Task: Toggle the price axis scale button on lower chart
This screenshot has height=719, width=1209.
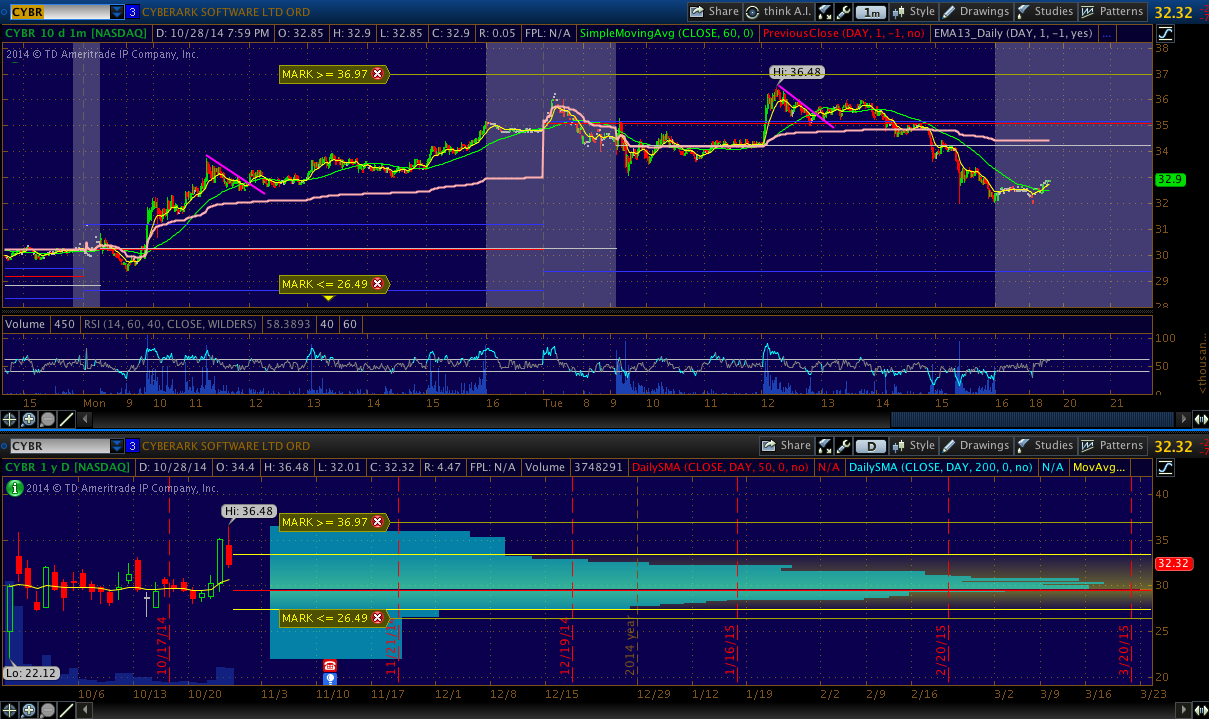Action: click(x=1166, y=467)
